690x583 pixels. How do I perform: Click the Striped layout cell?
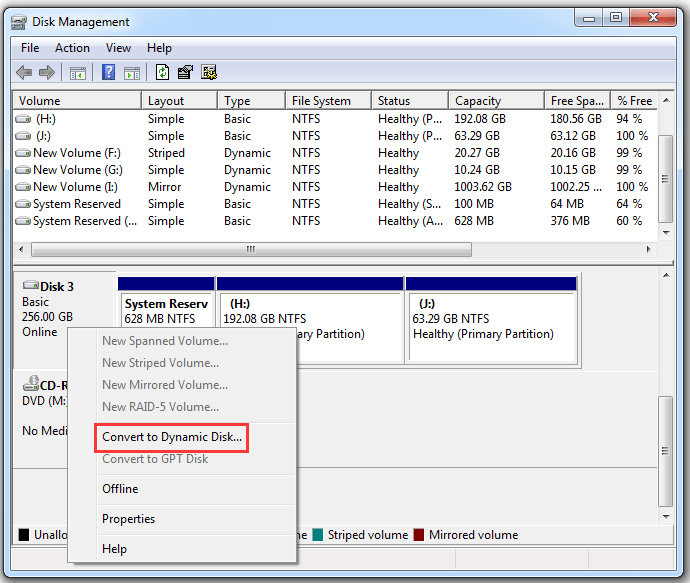pyautogui.click(x=166, y=153)
